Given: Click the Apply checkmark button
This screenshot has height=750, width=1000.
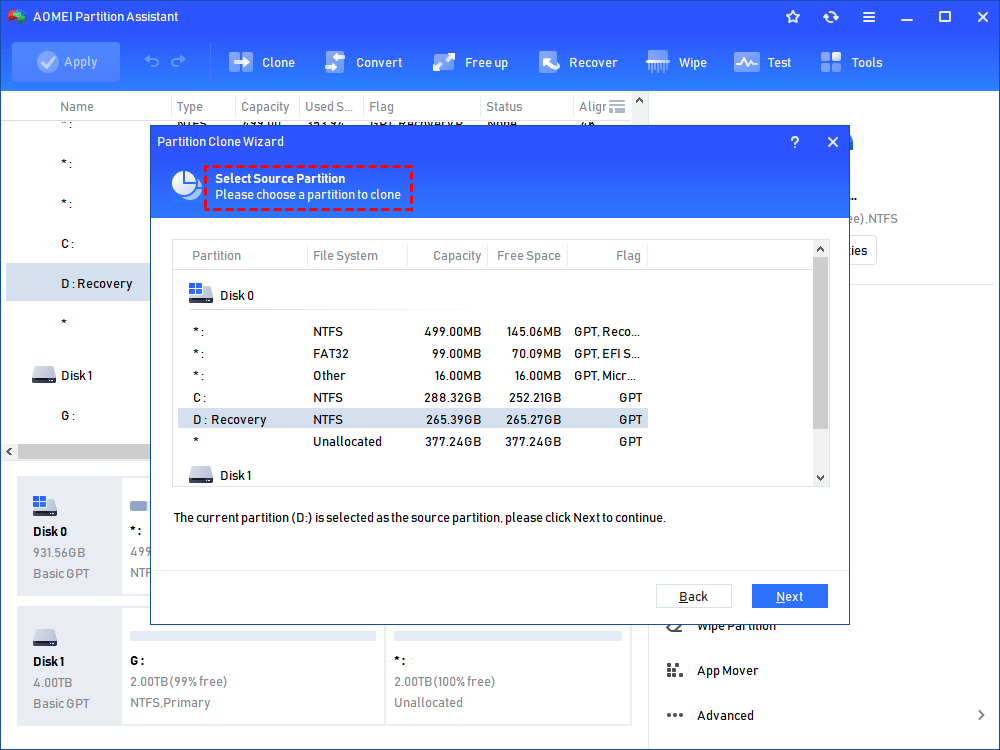Looking at the screenshot, I should click(66, 62).
